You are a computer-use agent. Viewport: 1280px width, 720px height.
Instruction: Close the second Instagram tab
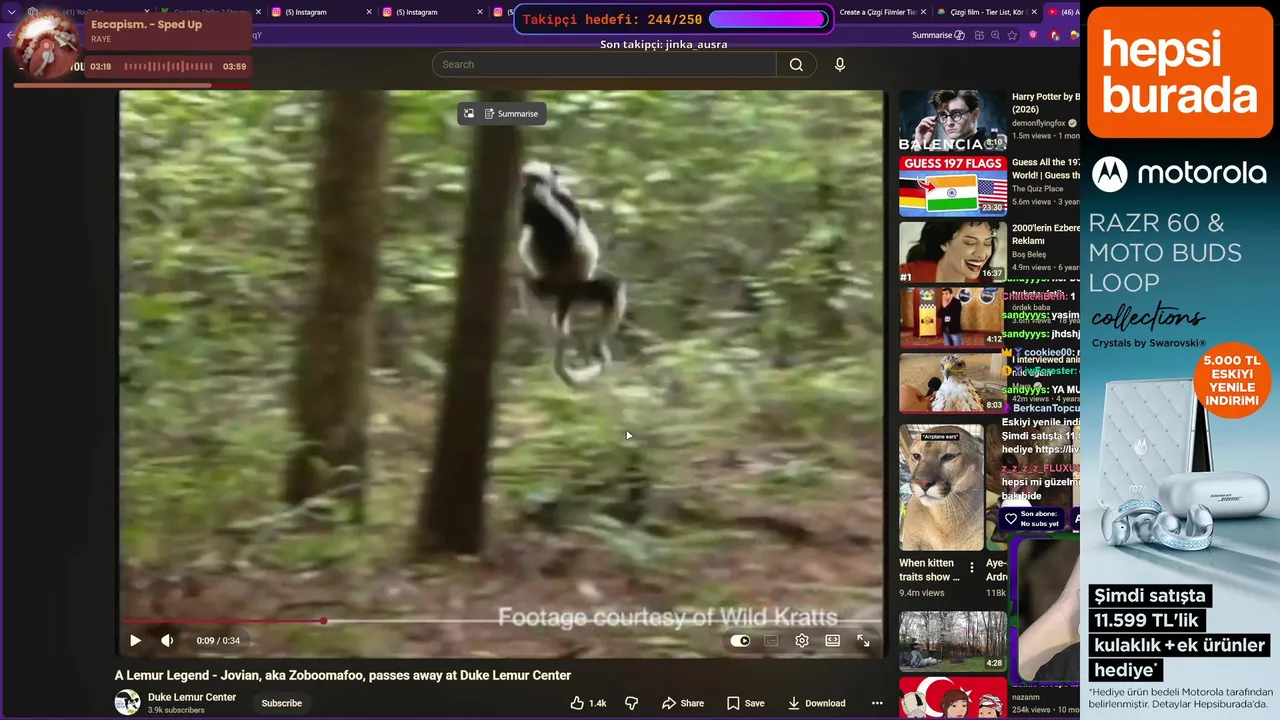point(478,12)
